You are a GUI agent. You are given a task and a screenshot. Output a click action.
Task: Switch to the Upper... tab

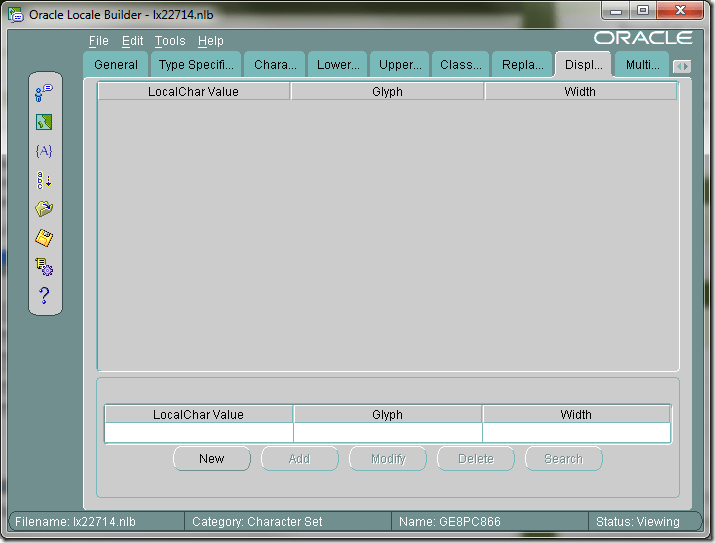[400, 65]
